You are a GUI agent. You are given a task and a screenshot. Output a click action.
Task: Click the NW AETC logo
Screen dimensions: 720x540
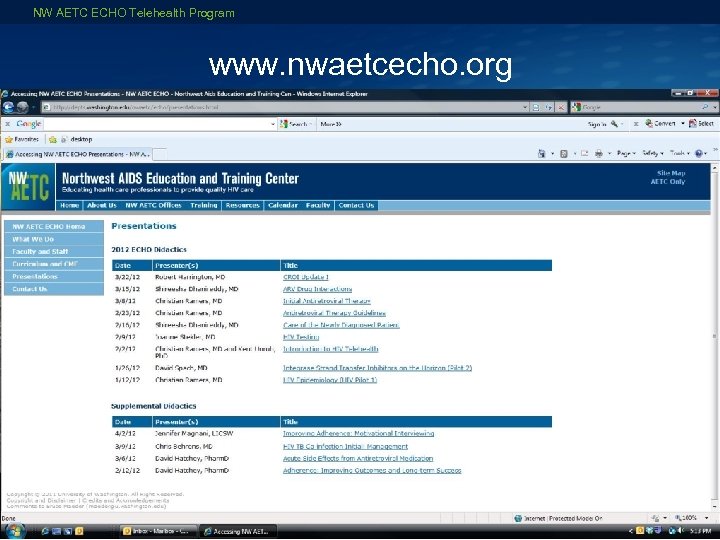tap(28, 187)
